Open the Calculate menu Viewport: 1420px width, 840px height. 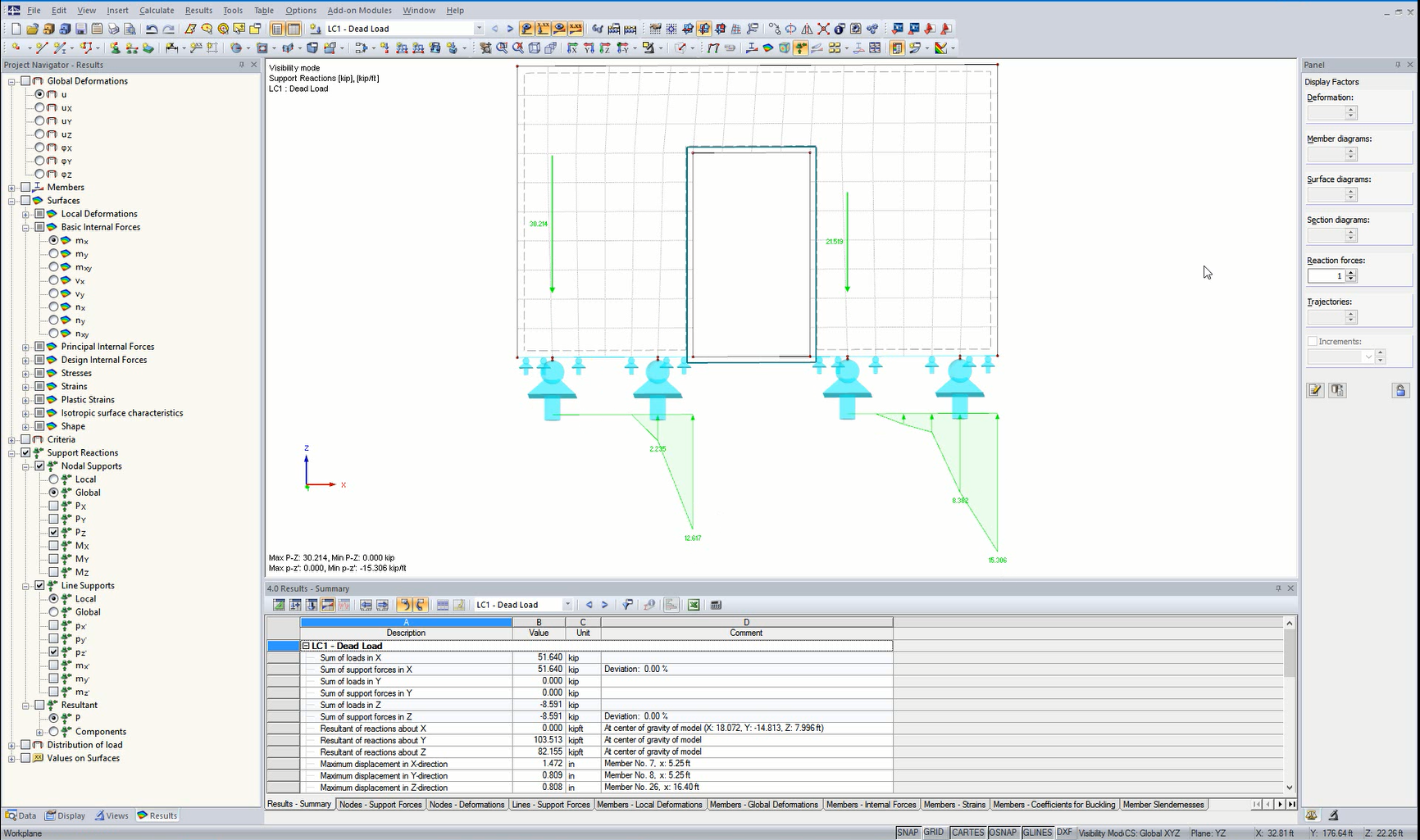(x=157, y=11)
